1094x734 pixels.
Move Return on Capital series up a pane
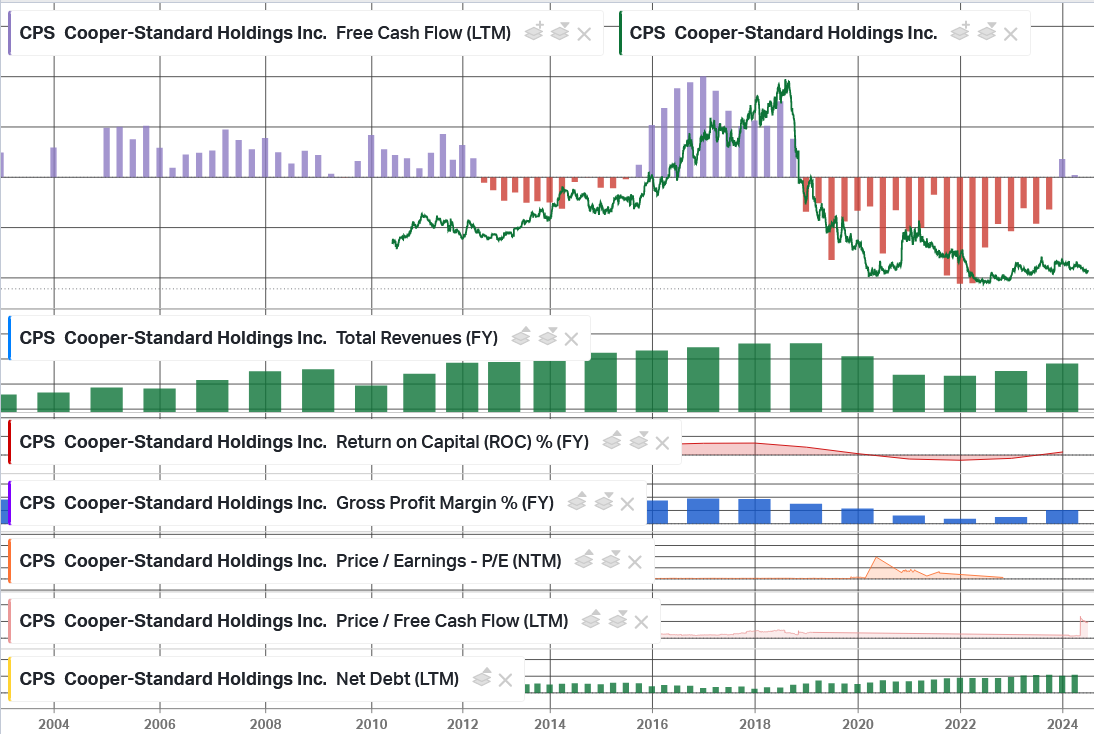(x=612, y=441)
